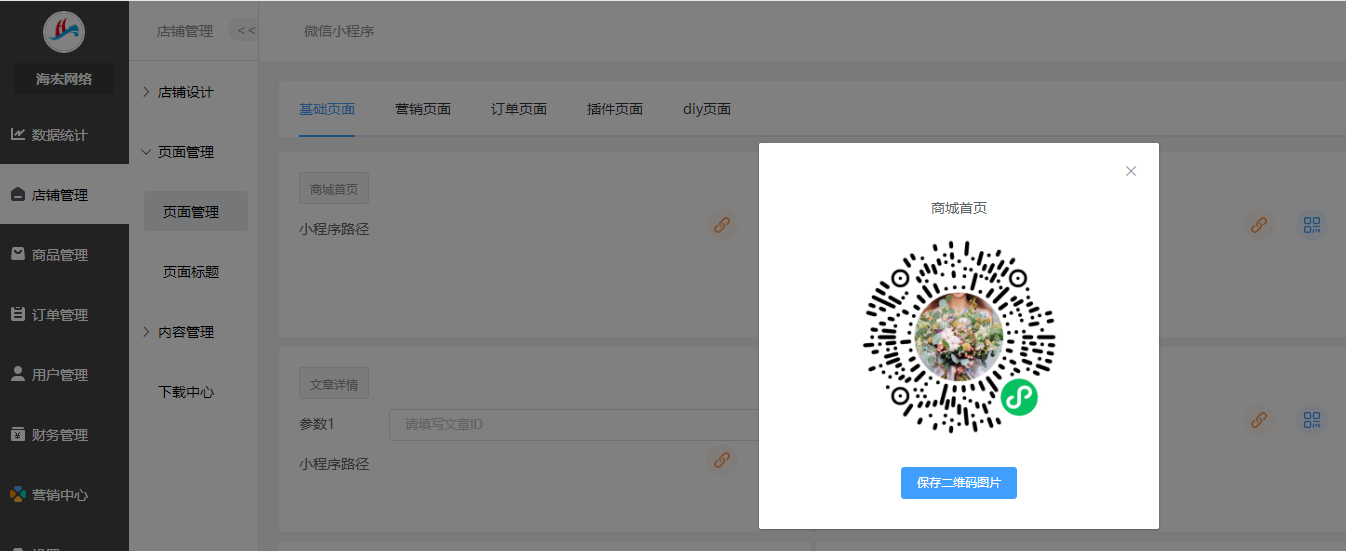Viewport: 1346px width, 551px height.
Task: Expand 内容管理 chevron
Action: [x=146, y=332]
